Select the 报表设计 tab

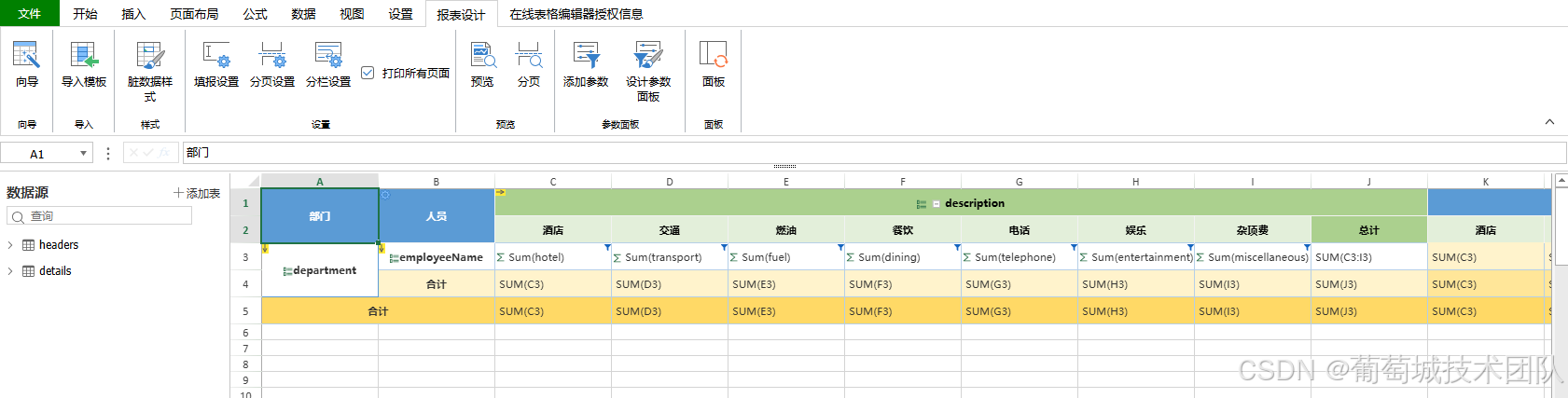[461, 14]
